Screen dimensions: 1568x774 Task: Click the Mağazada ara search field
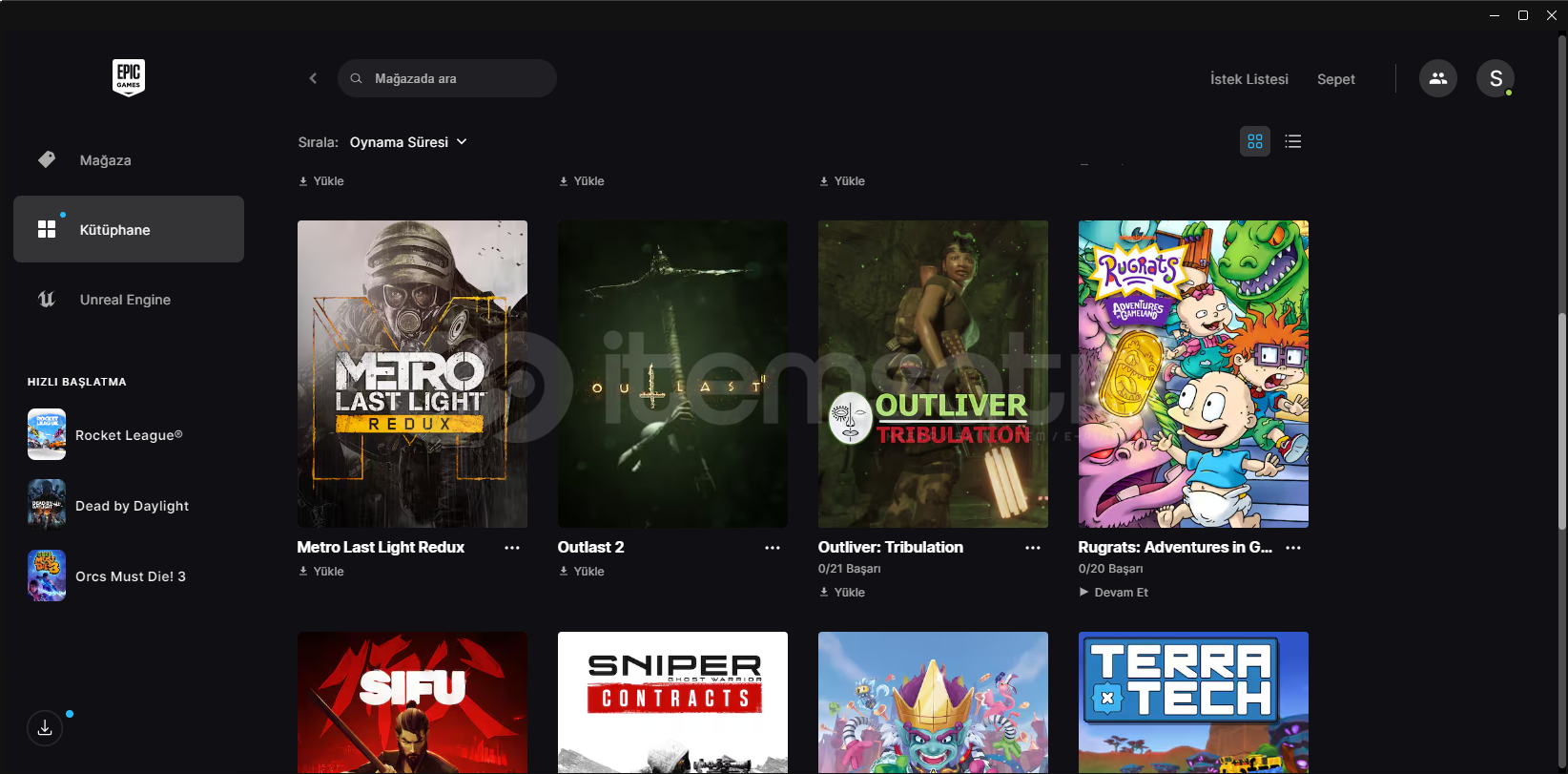point(447,78)
